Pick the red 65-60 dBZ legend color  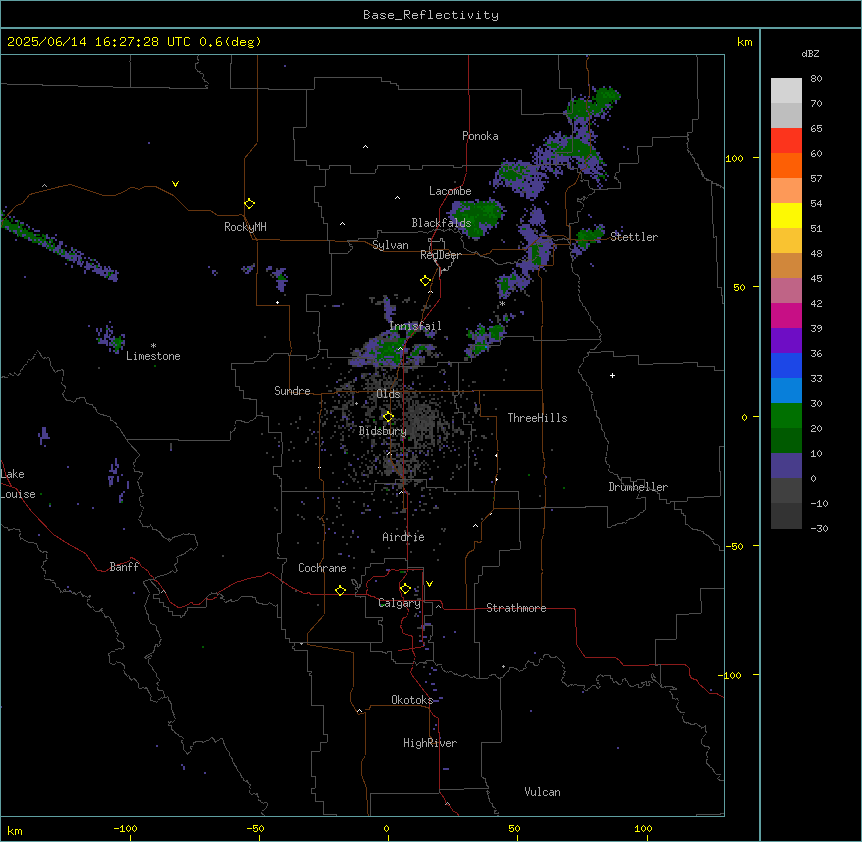pos(786,141)
